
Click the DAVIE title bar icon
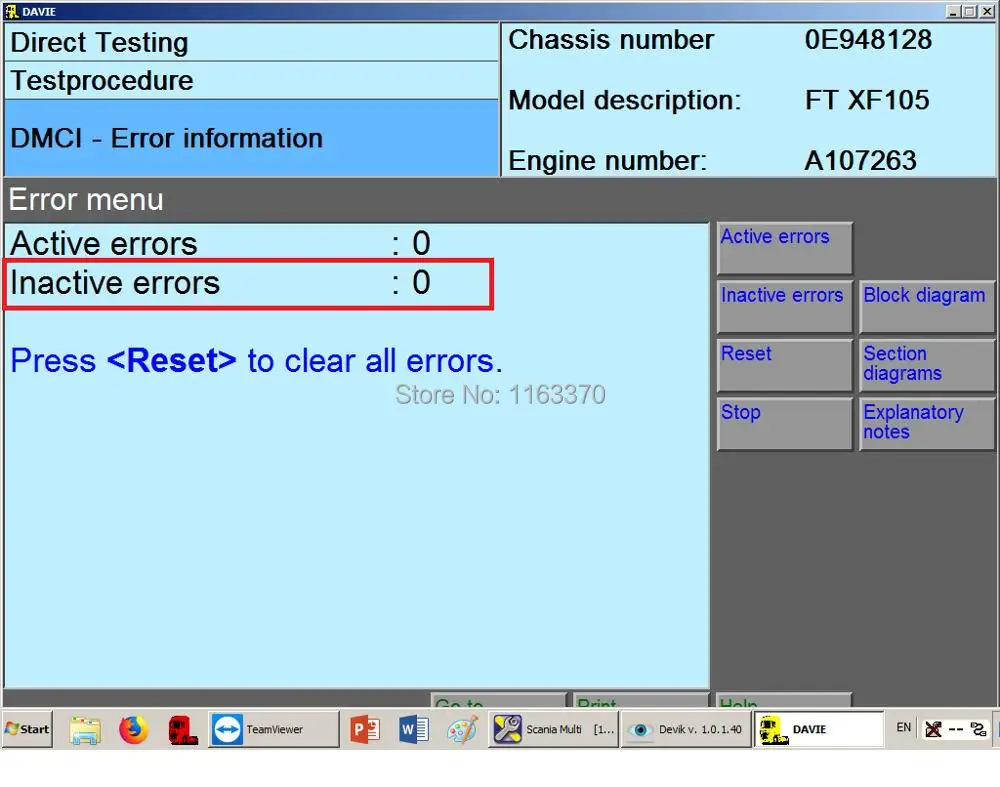click(11, 11)
